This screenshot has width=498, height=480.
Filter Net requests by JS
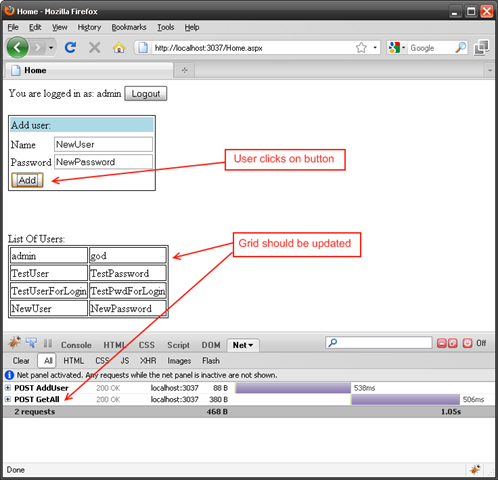pyautogui.click(x=125, y=361)
